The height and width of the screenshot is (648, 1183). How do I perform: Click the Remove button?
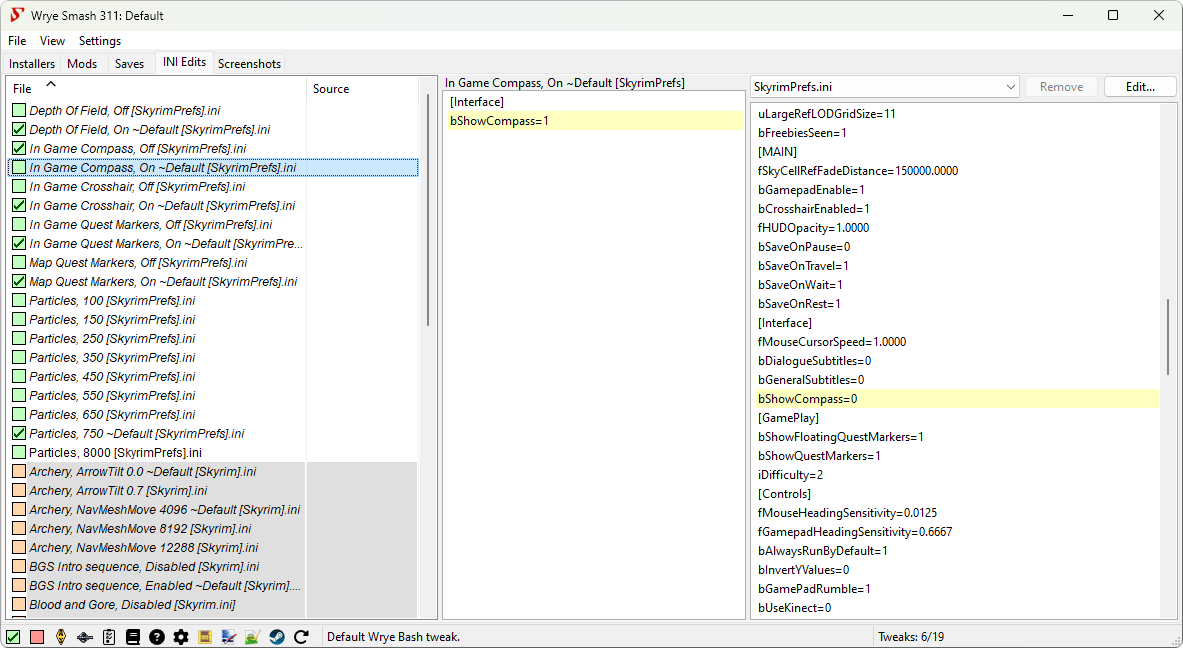point(1061,87)
